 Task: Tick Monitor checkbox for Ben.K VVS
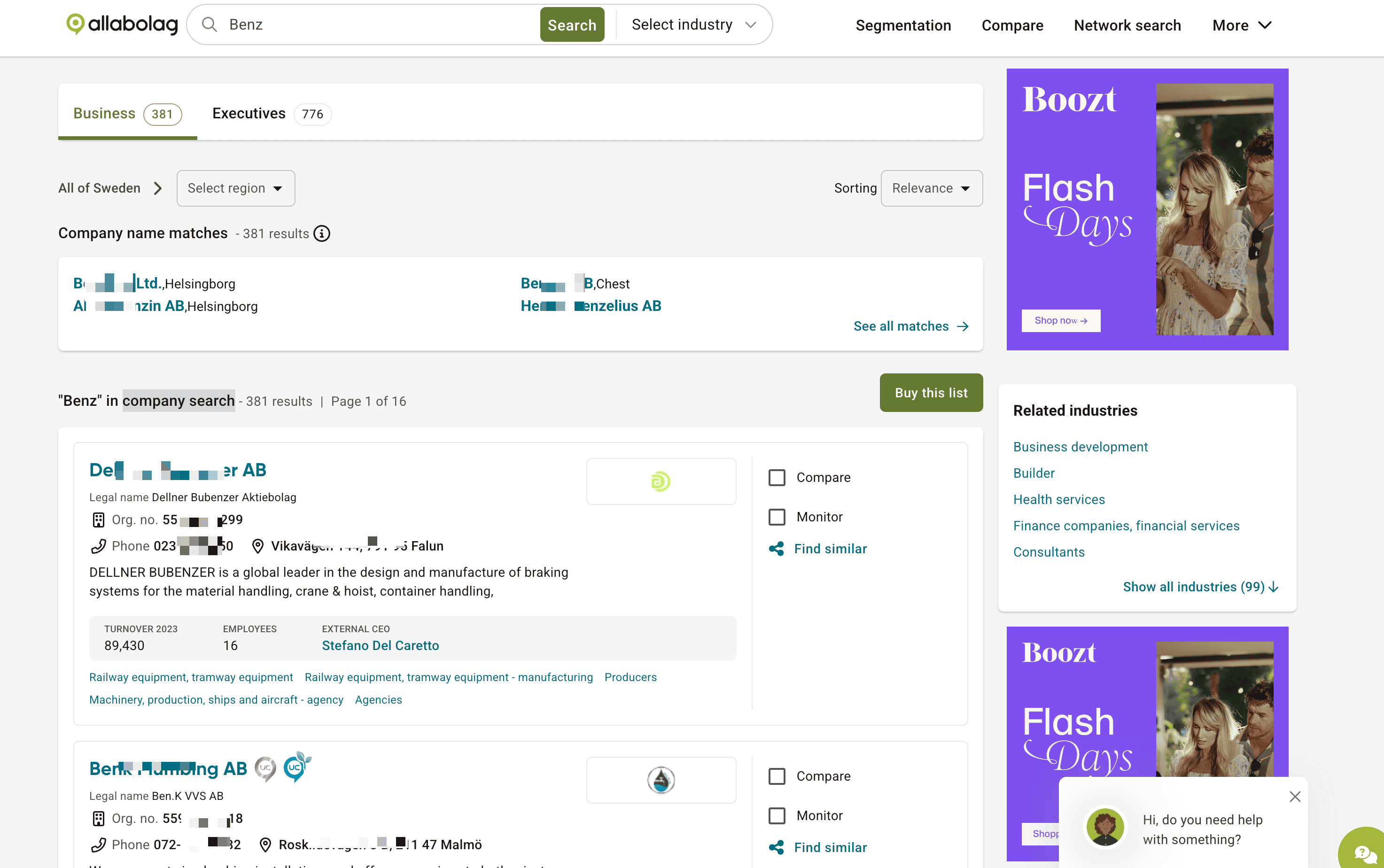(x=777, y=815)
